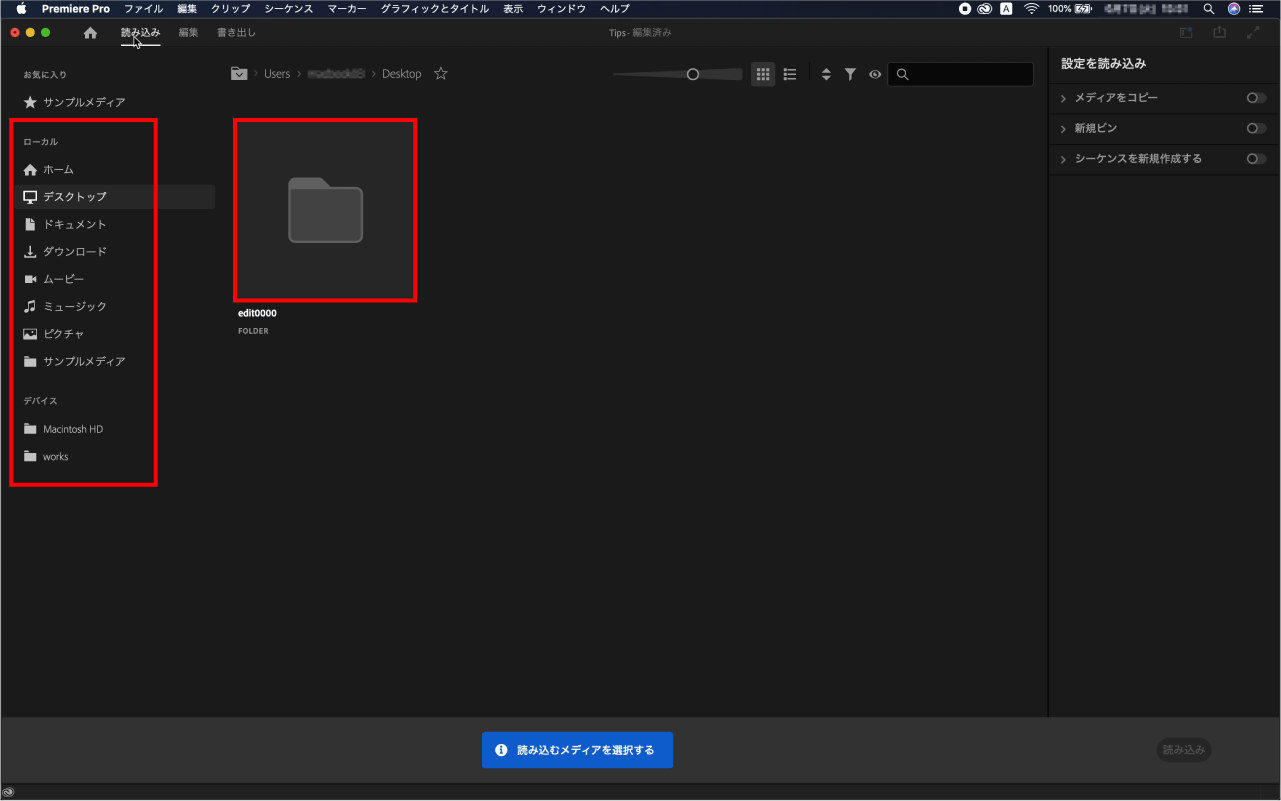Viewport: 1281px width, 801px height.
Task: Expand the メディアをコピー section chevron
Action: point(1063,99)
